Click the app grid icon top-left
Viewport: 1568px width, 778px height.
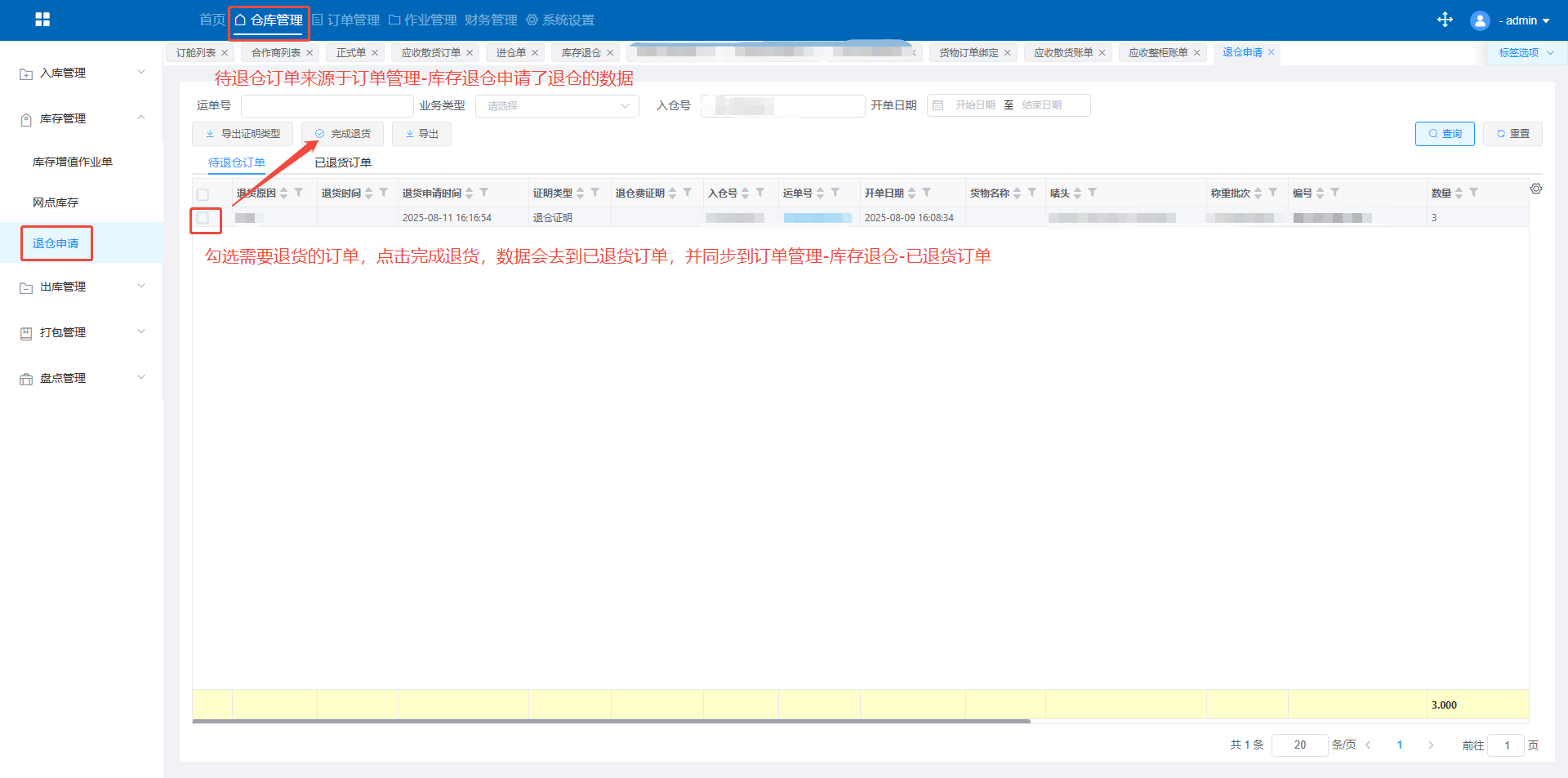(x=42, y=20)
